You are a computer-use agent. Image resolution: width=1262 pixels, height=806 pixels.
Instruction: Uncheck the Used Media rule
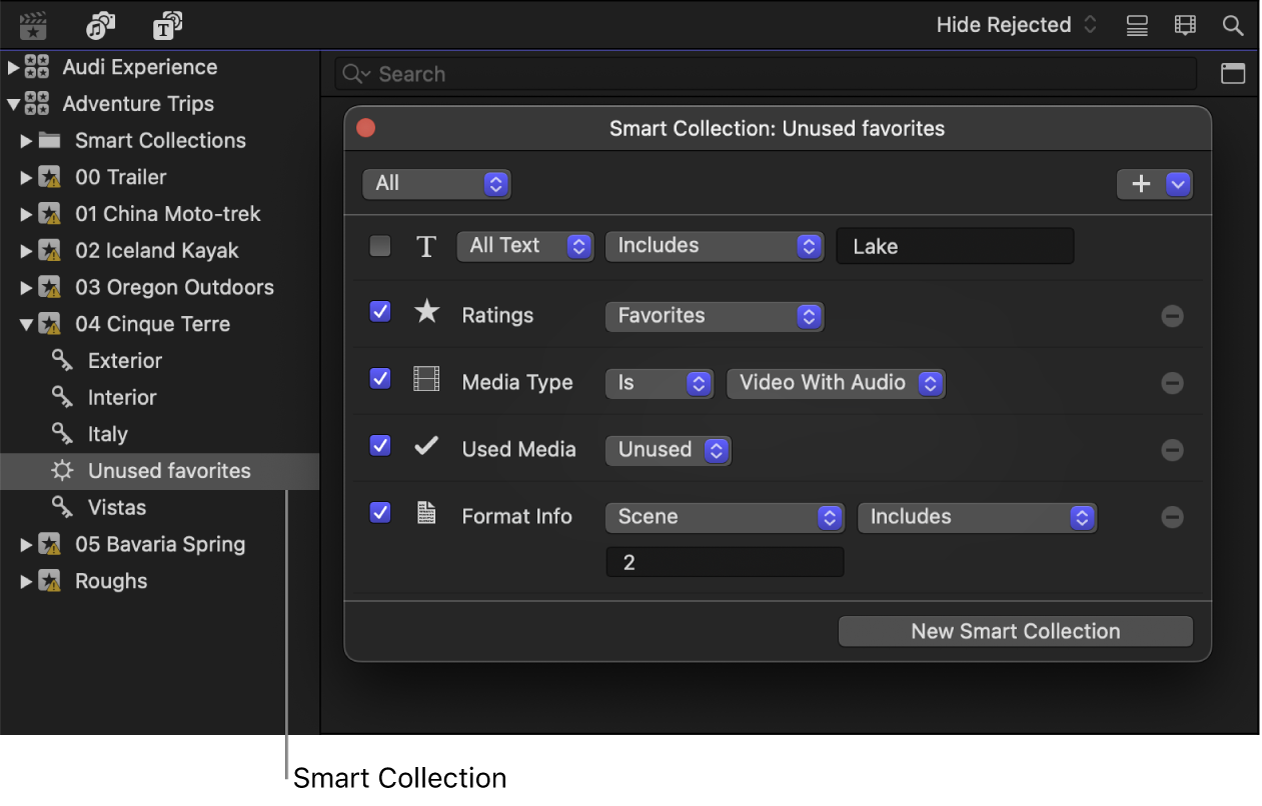(x=379, y=446)
